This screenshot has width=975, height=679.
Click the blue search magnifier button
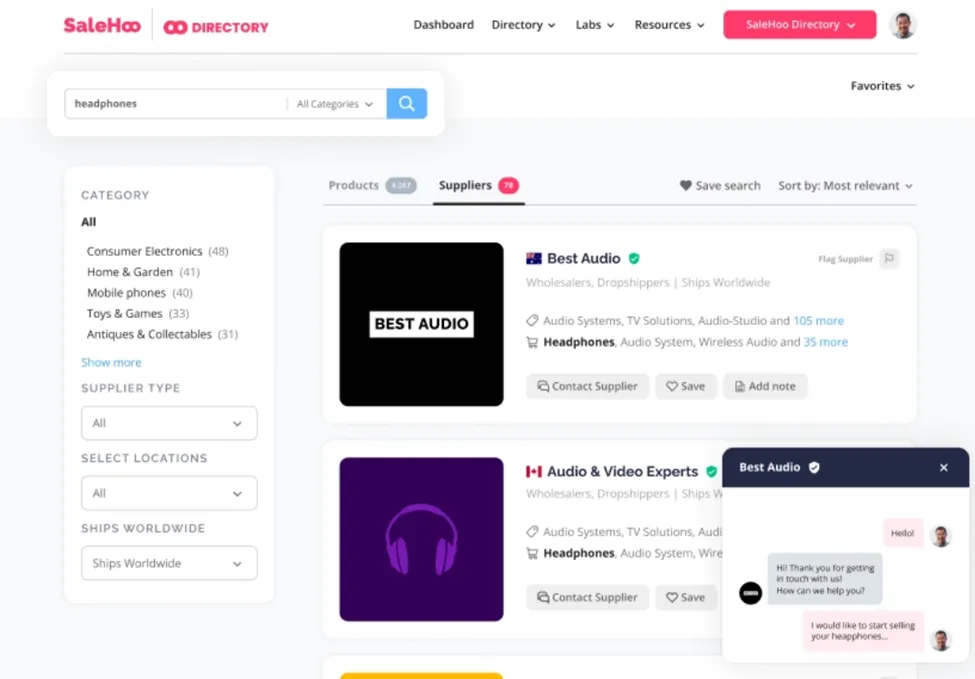pos(407,103)
